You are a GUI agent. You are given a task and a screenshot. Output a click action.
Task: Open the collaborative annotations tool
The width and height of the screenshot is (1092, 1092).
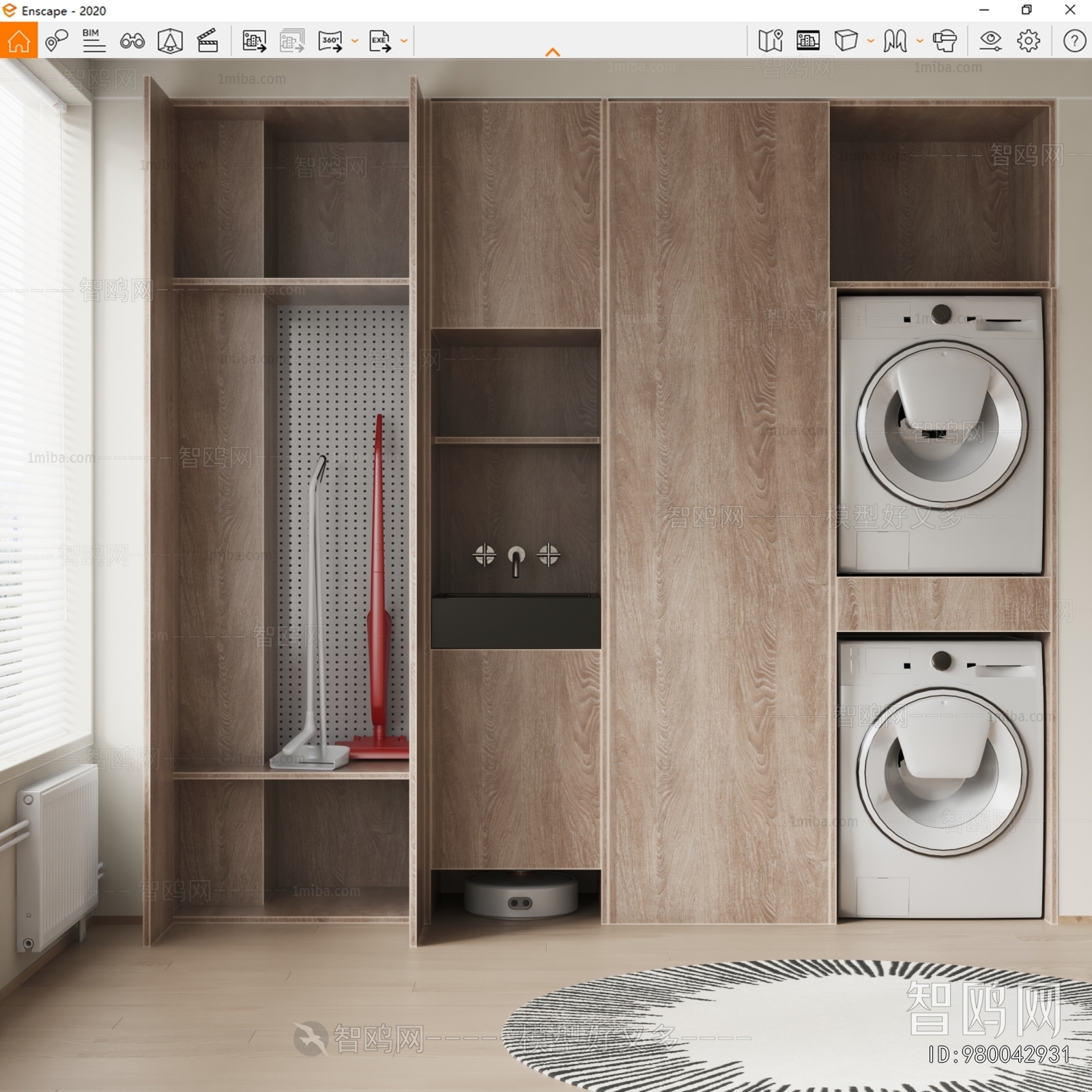click(57, 41)
